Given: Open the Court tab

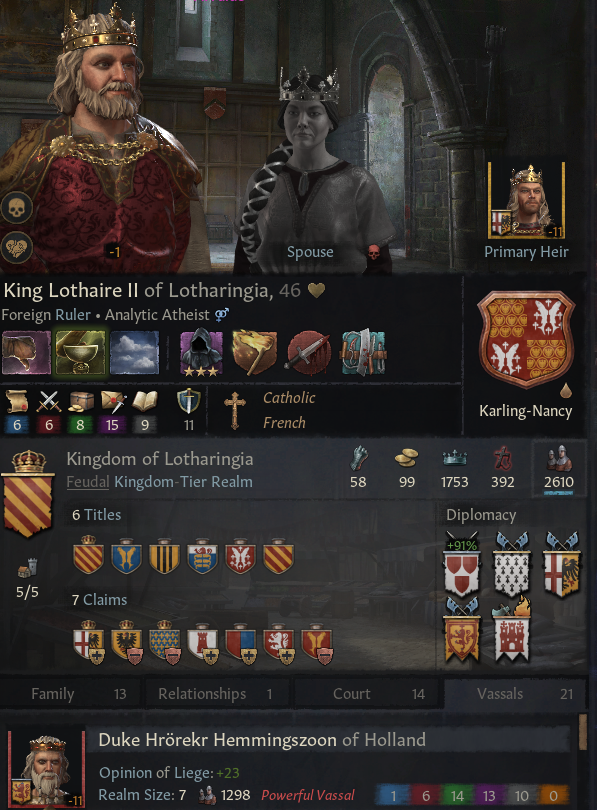Looking at the screenshot, I should [x=368, y=693].
